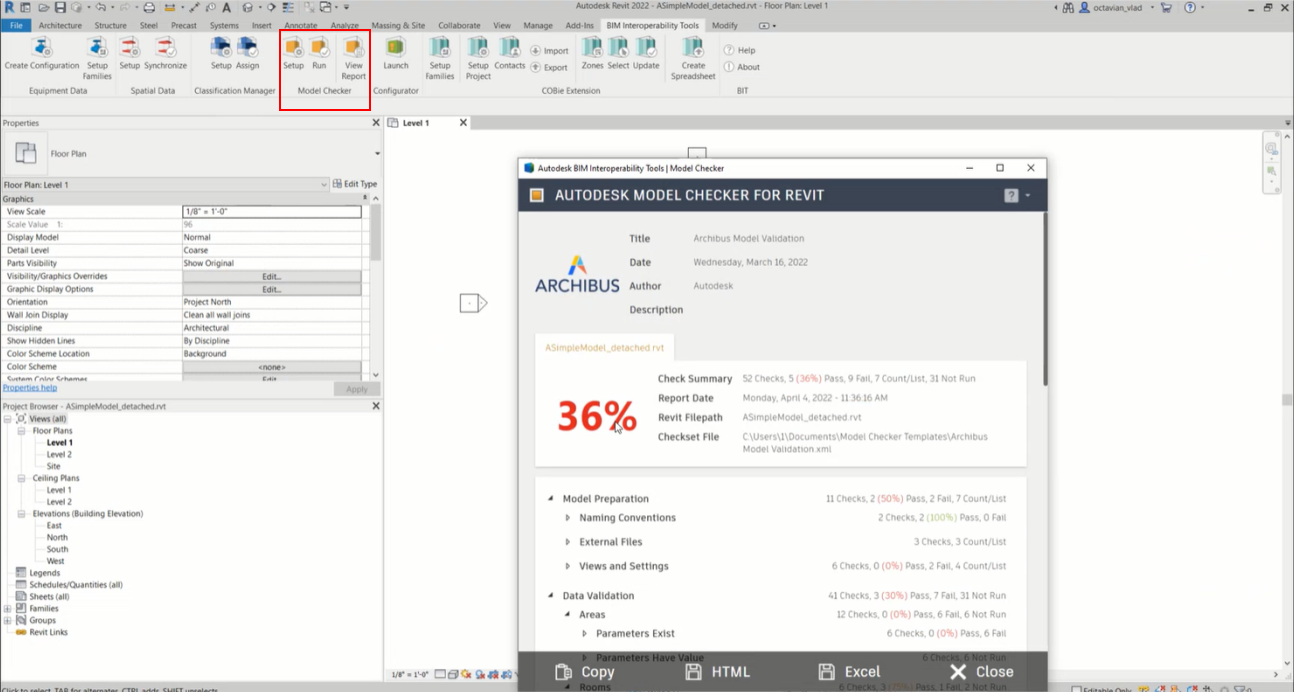Select Level 2 floor plan in browser
The height and width of the screenshot is (692, 1294).
[x=59, y=455]
